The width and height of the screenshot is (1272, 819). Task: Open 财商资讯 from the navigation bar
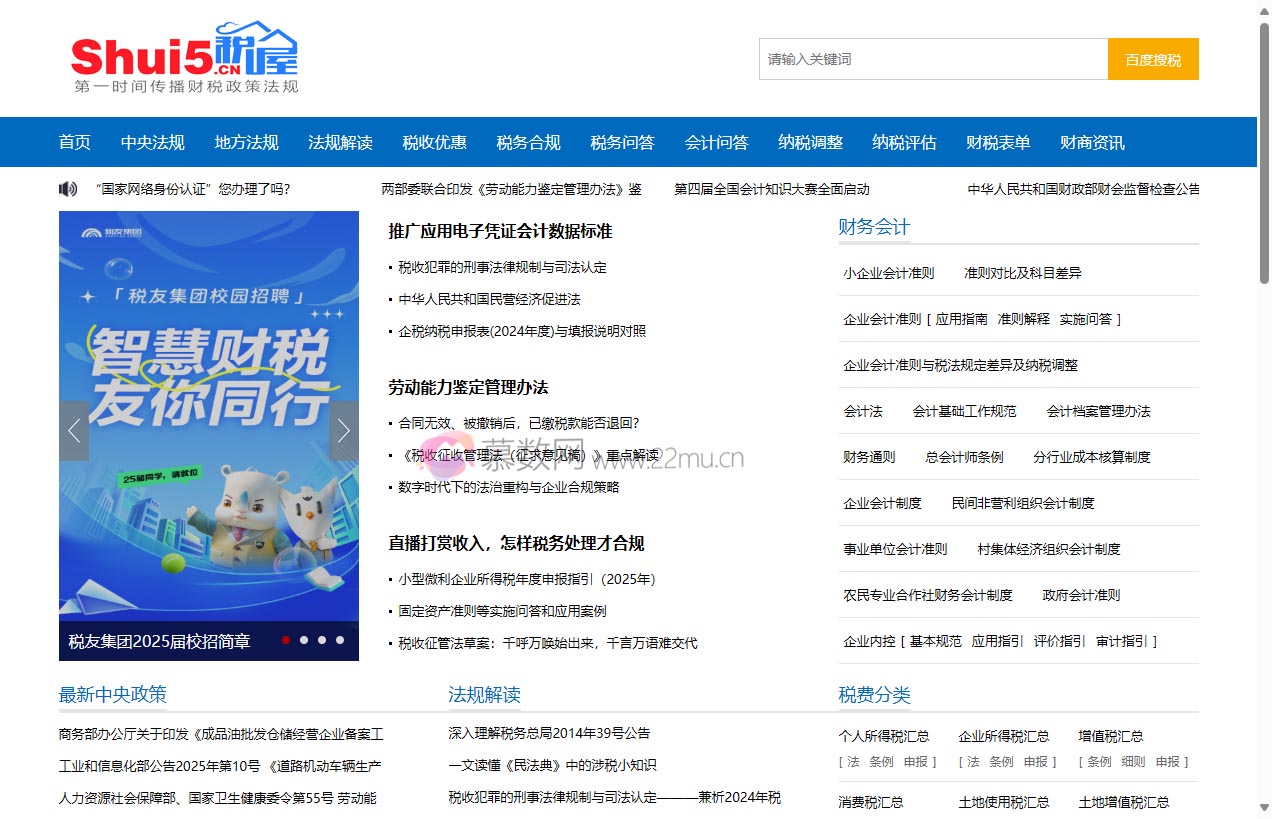(x=1092, y=142)
